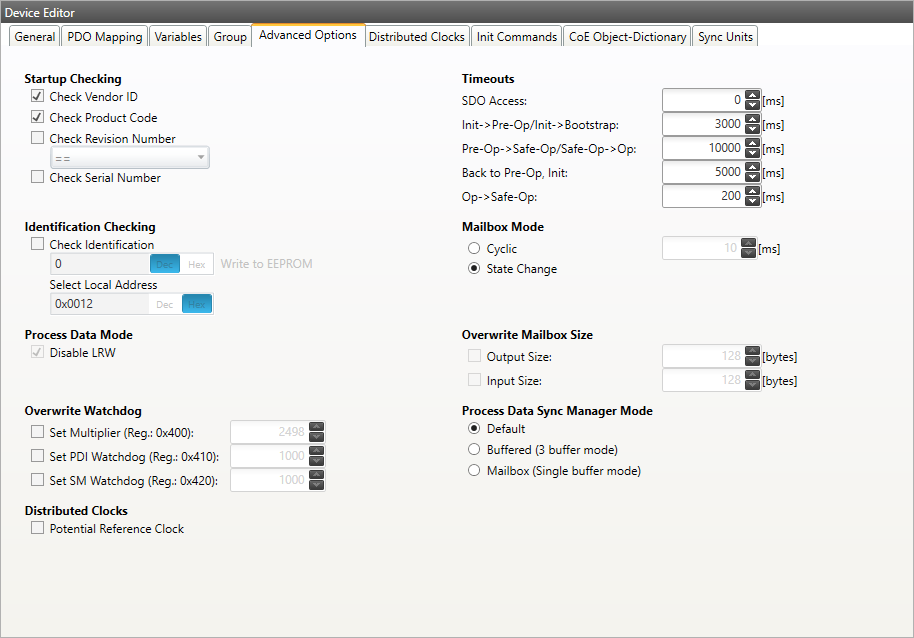Enable the Potential Reference Clock option
914x638 pixels.
(x=37, y=528)
